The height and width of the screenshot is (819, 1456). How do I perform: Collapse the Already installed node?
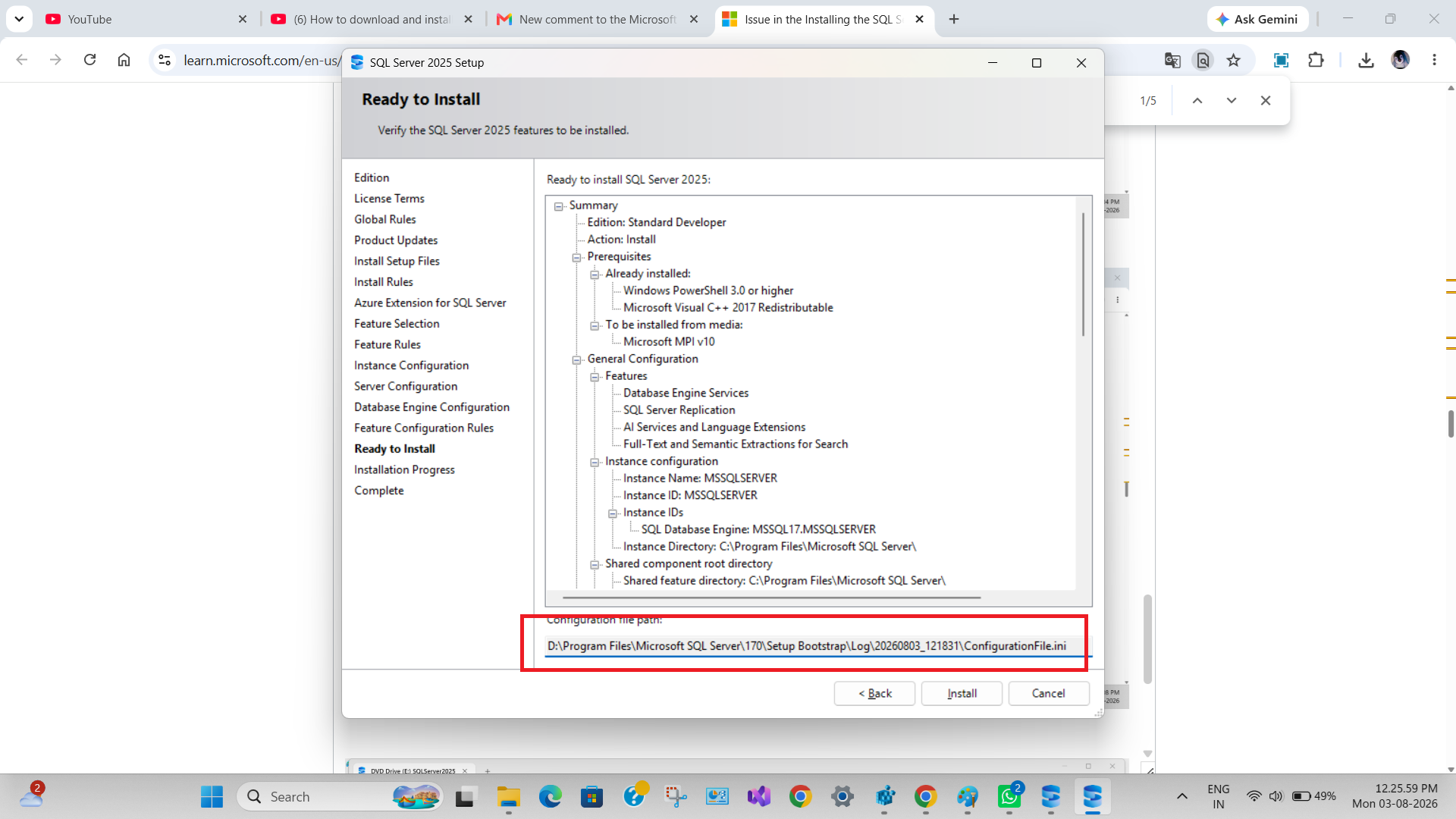click(595, 275)
